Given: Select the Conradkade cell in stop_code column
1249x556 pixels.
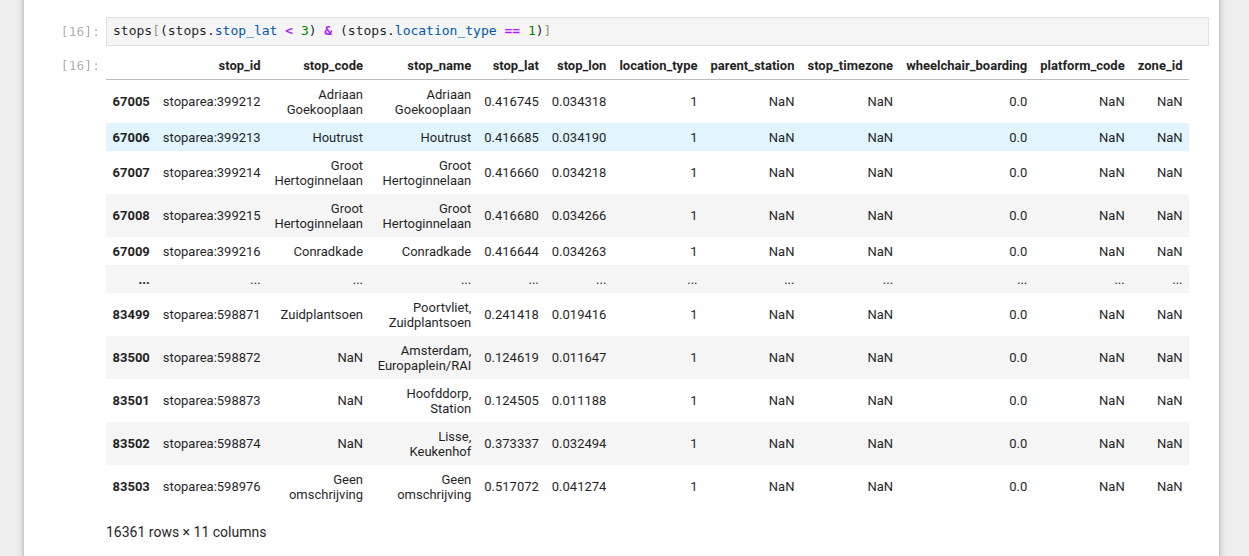Looking at the screenshot, I should tap(328, 252).
